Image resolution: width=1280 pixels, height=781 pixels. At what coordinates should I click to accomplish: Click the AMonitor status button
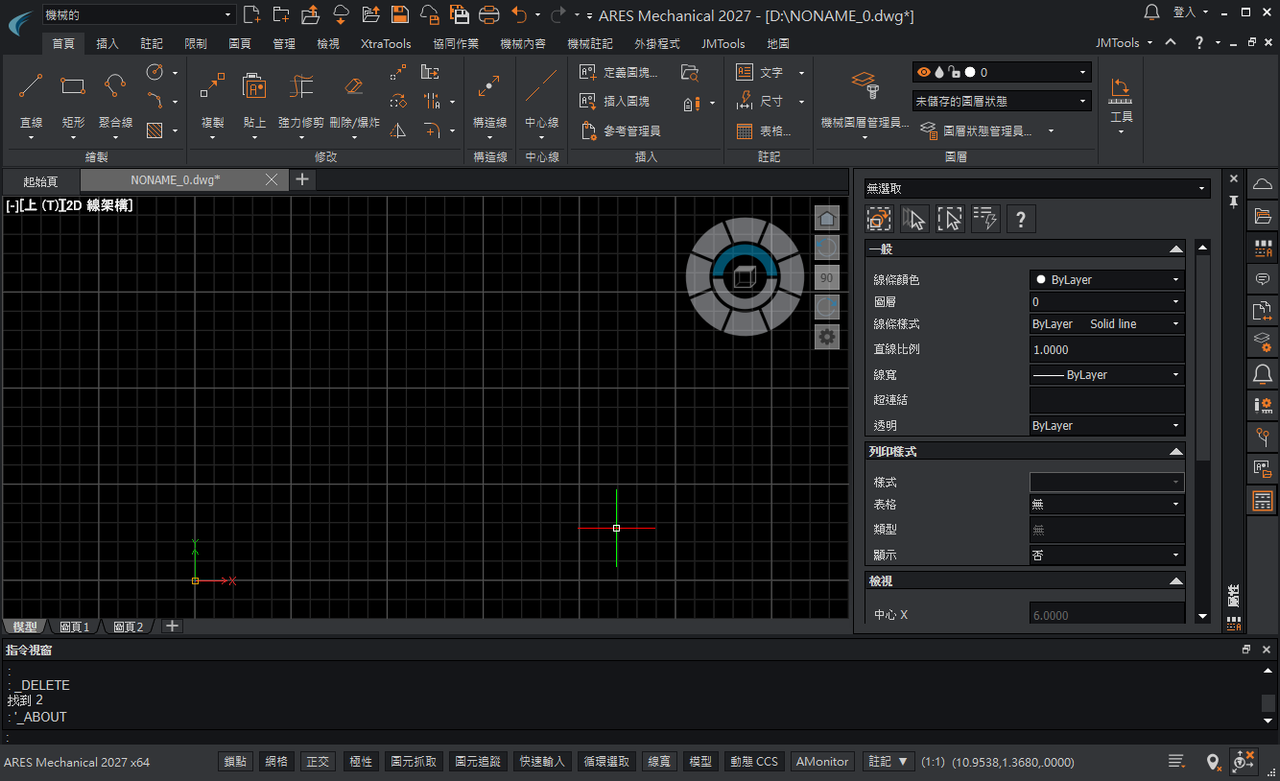point(823,762)
